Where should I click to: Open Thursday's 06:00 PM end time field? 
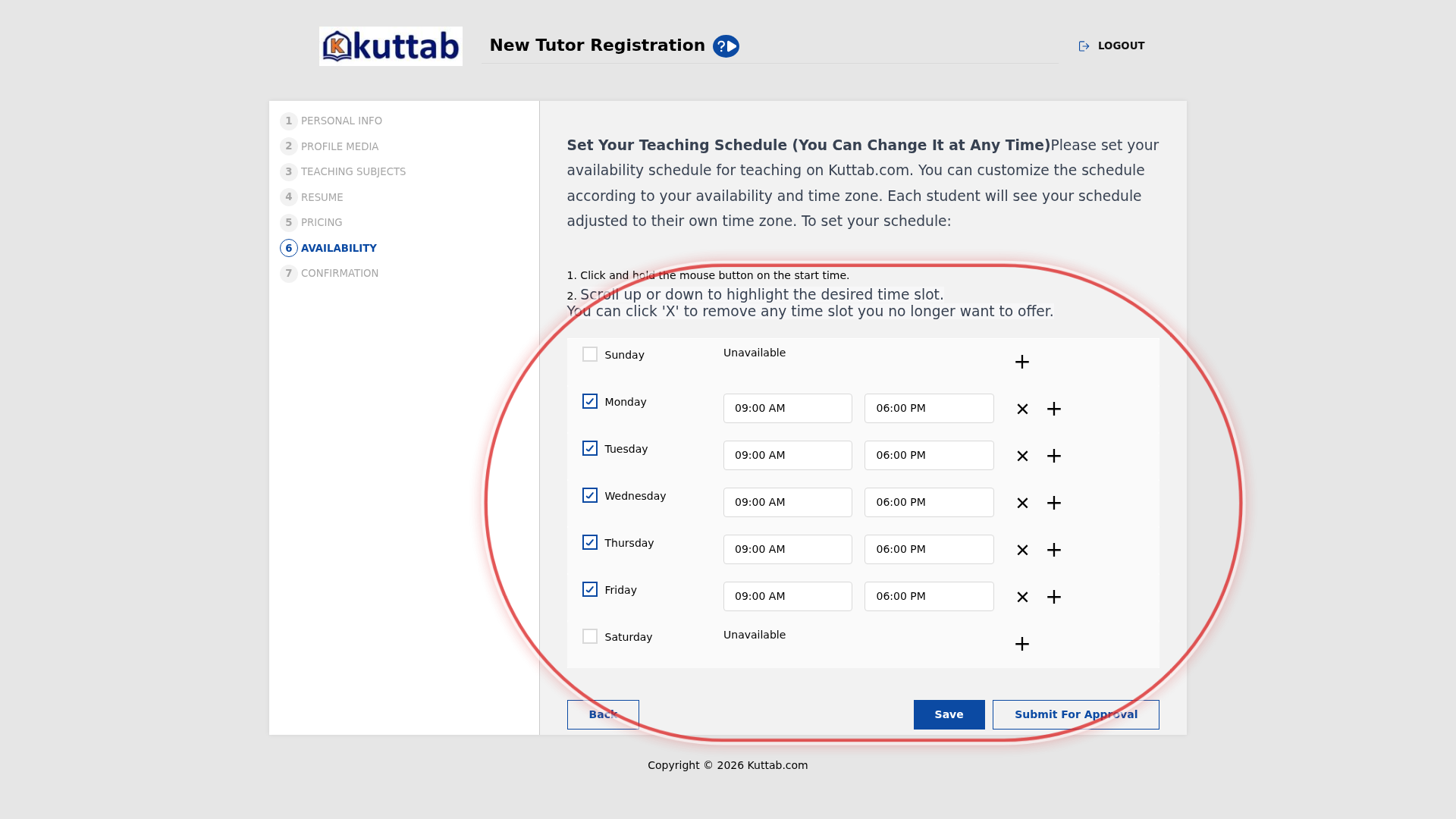[x=929, y=549]
